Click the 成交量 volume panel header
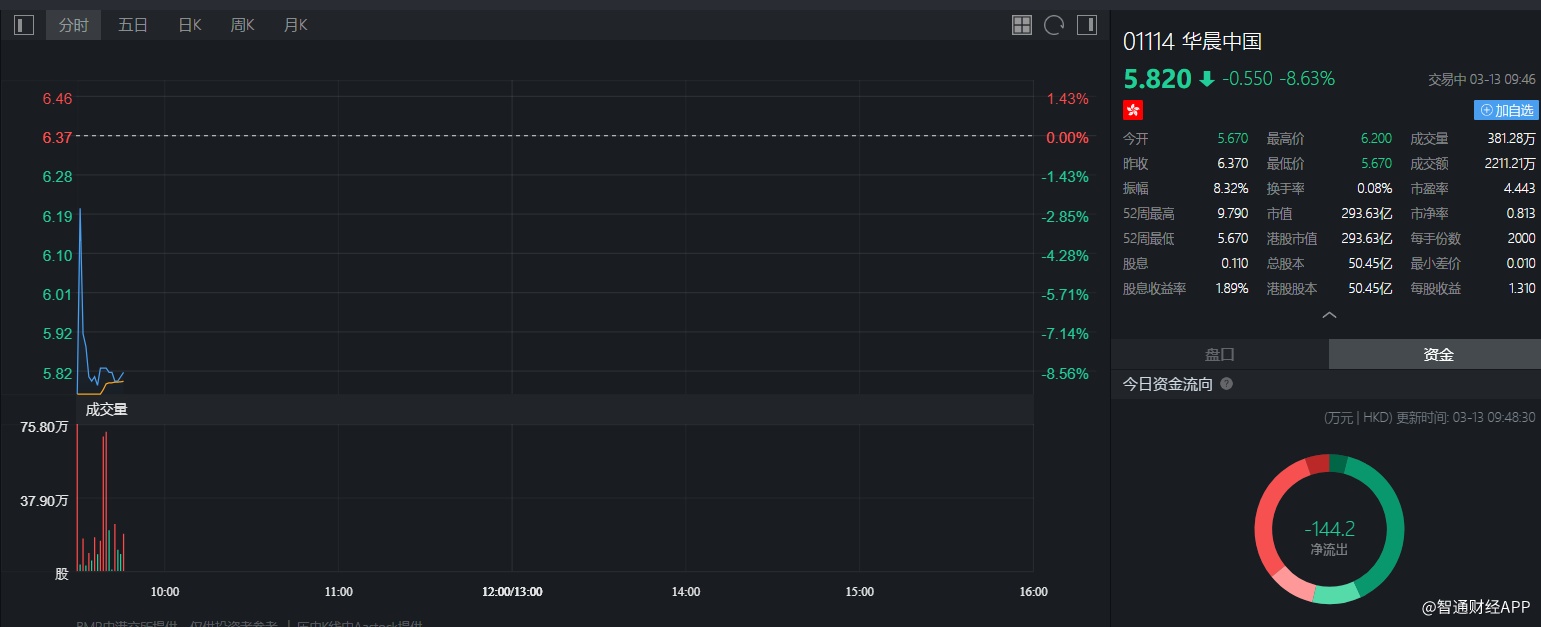1541x627 pixels. pyautogui.click(x=106, y=409)
